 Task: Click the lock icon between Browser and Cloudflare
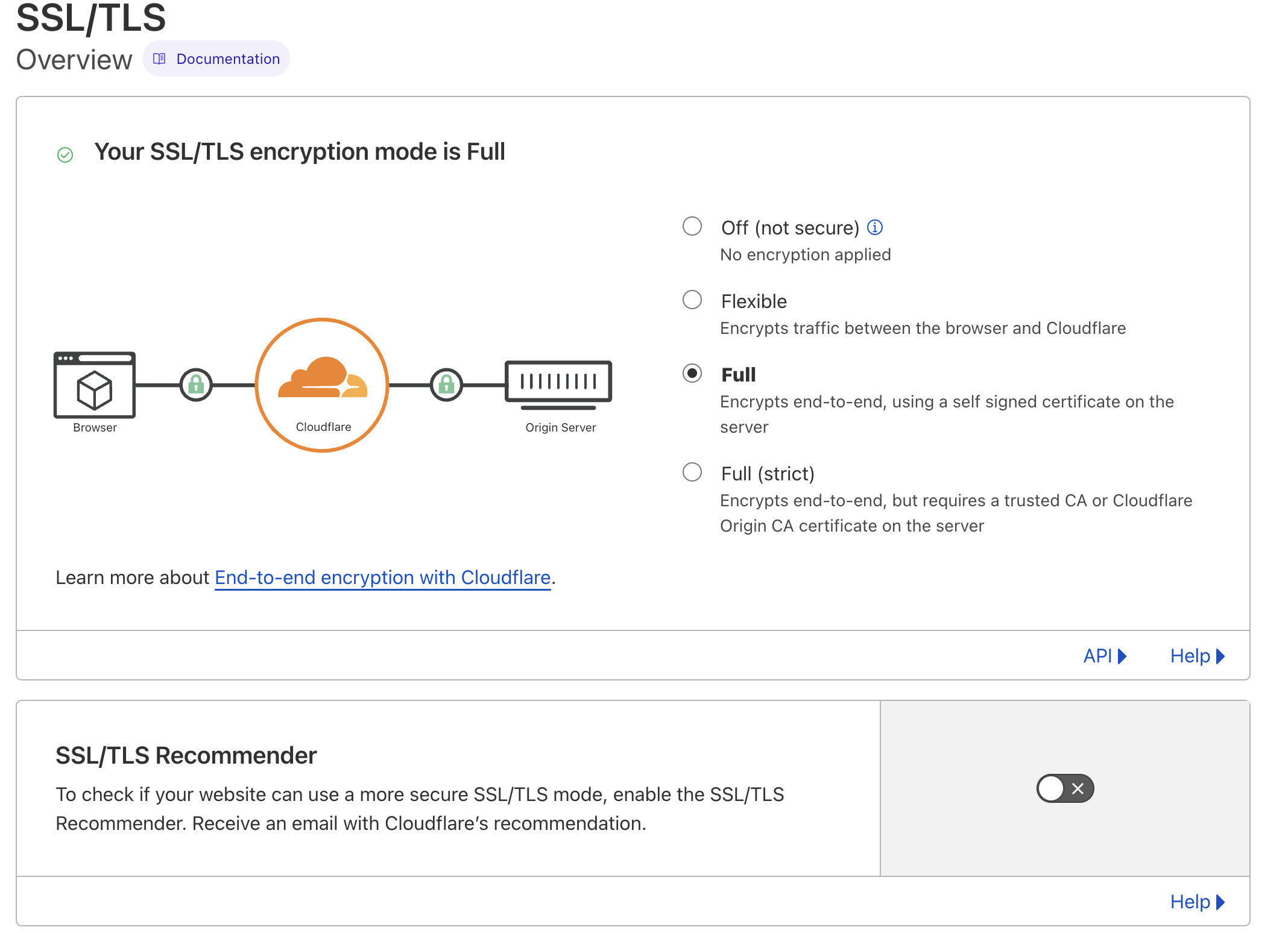pyautogui.click(x=195, y=384)
